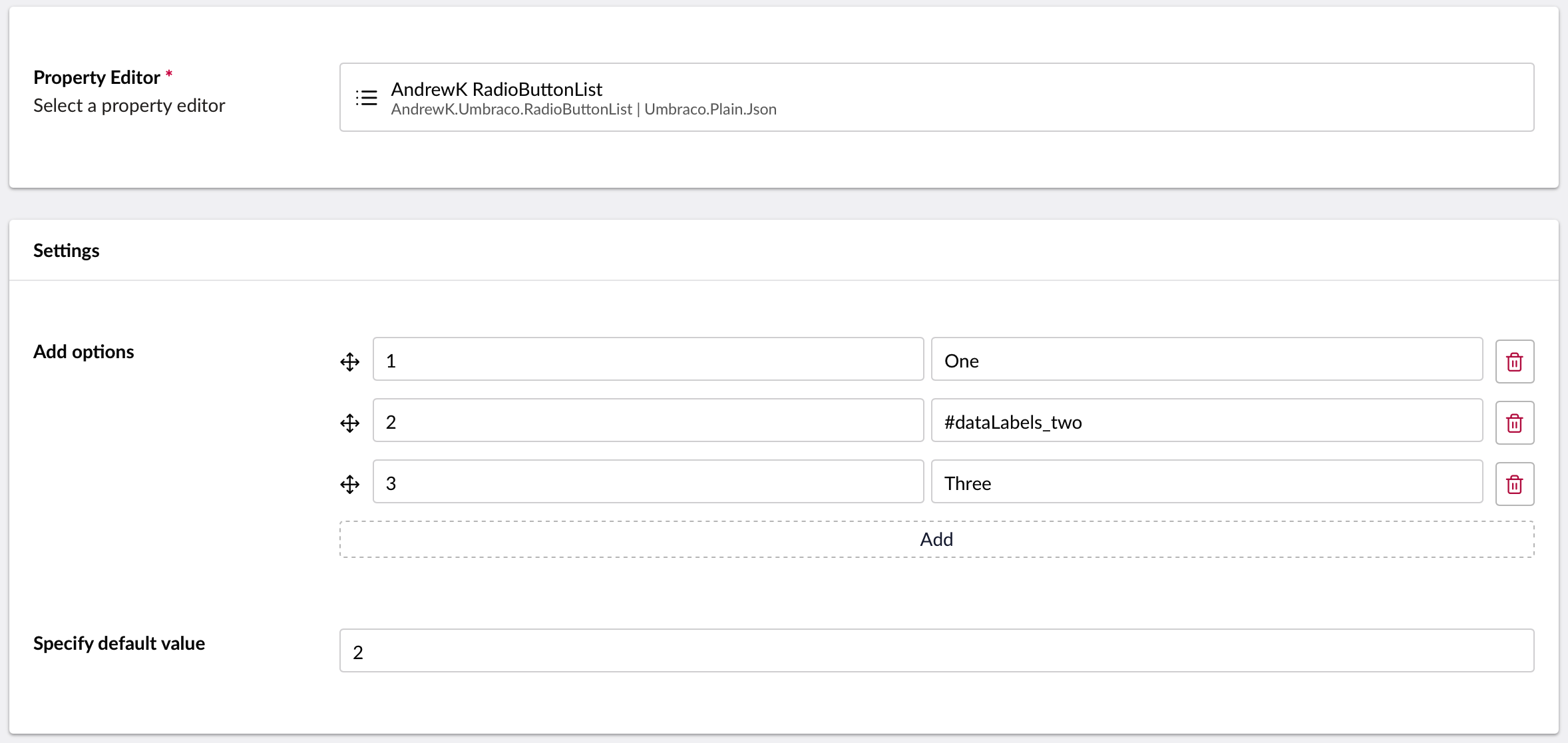1568x743 pixels.
Task: Click the label field containing Three
Action: (1206, 482)
